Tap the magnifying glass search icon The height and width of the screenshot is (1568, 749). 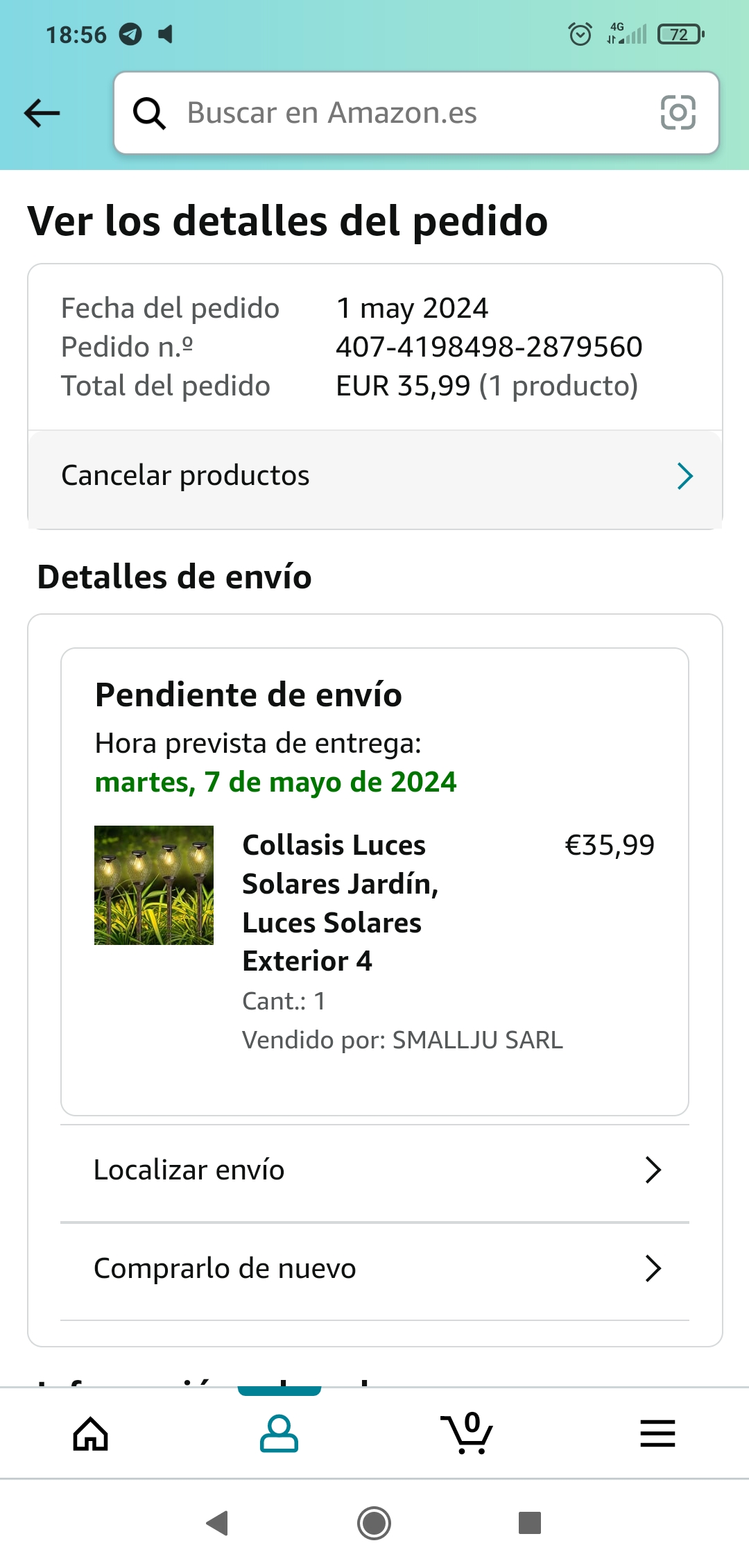tap(149, 113)
